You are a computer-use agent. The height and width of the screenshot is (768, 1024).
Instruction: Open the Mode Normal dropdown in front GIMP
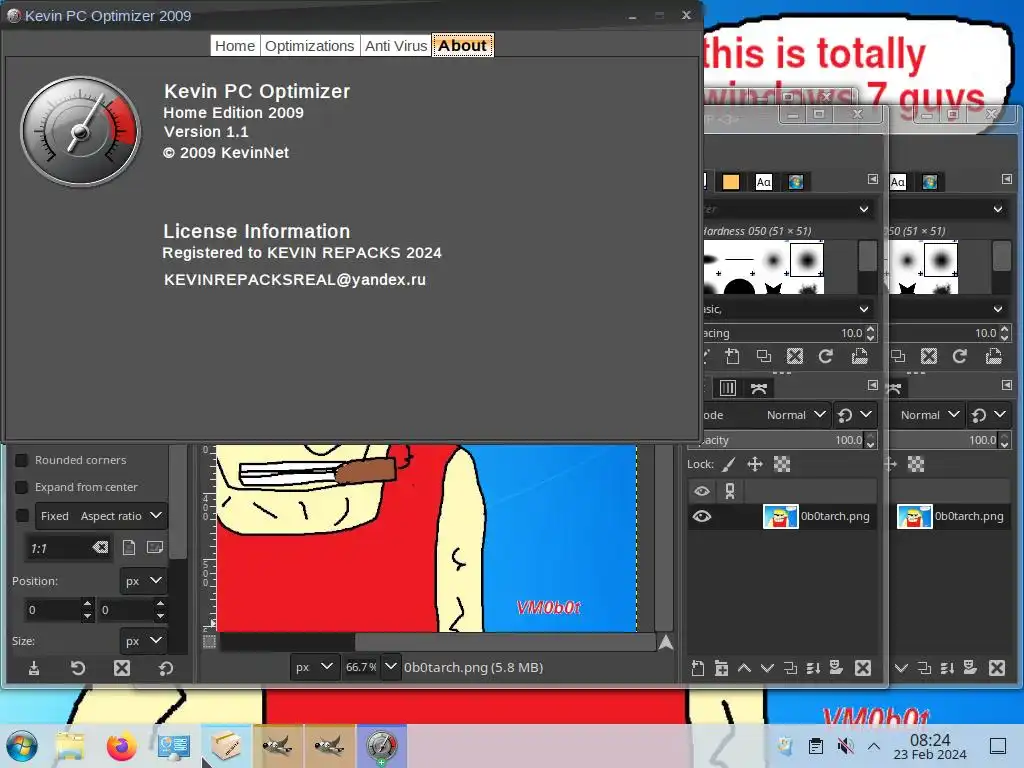pyautogui.click(x=796, y=415)
